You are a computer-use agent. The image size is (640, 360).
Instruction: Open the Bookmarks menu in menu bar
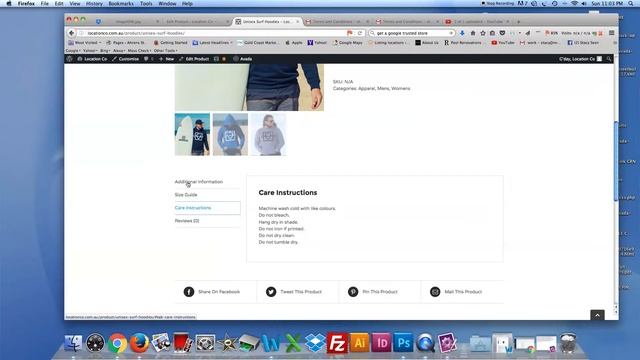(121, 4)
